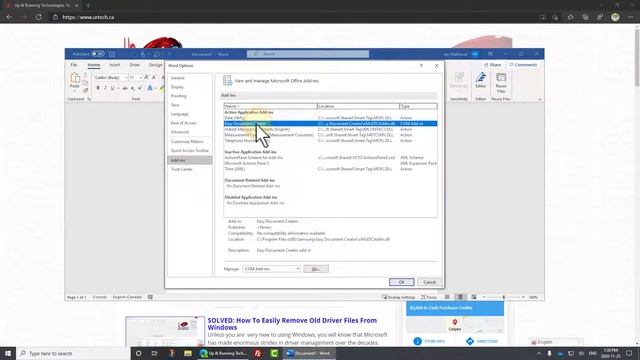Screen dimensions: 640x360
Task: Click Focus mode in Word status bar
Action: (x=429, y=297)
